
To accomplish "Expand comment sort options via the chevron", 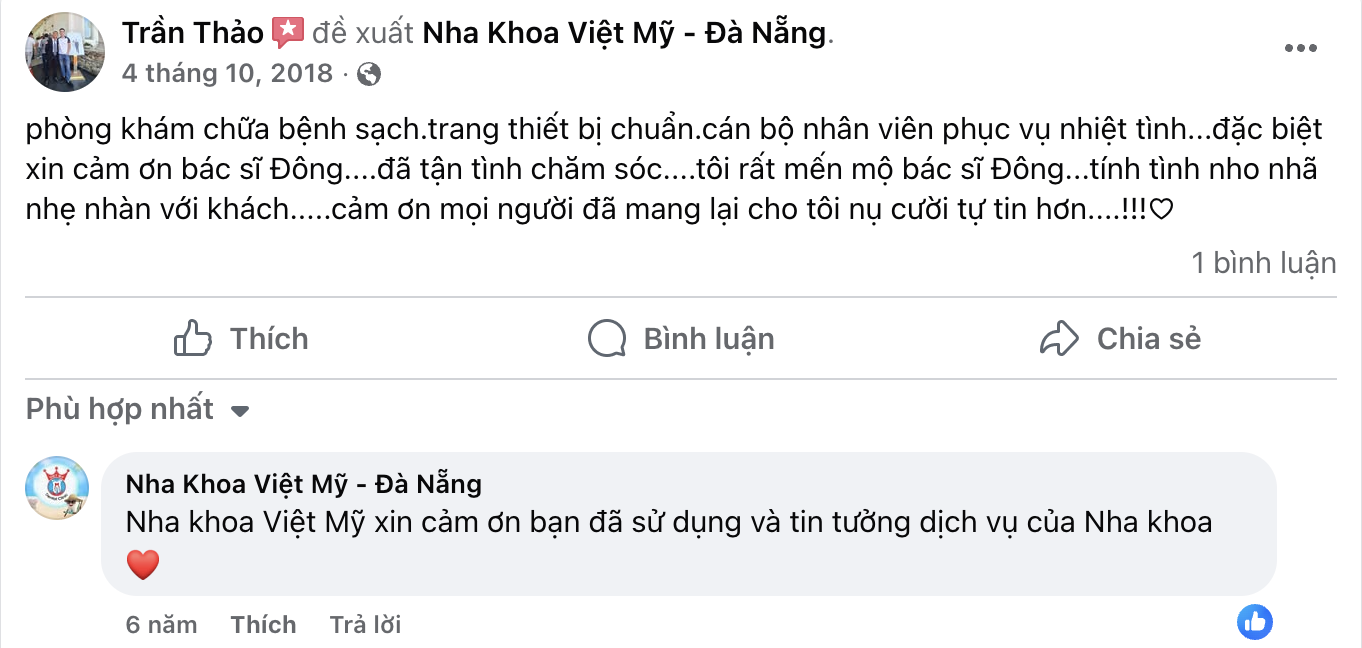I will 240,409.
